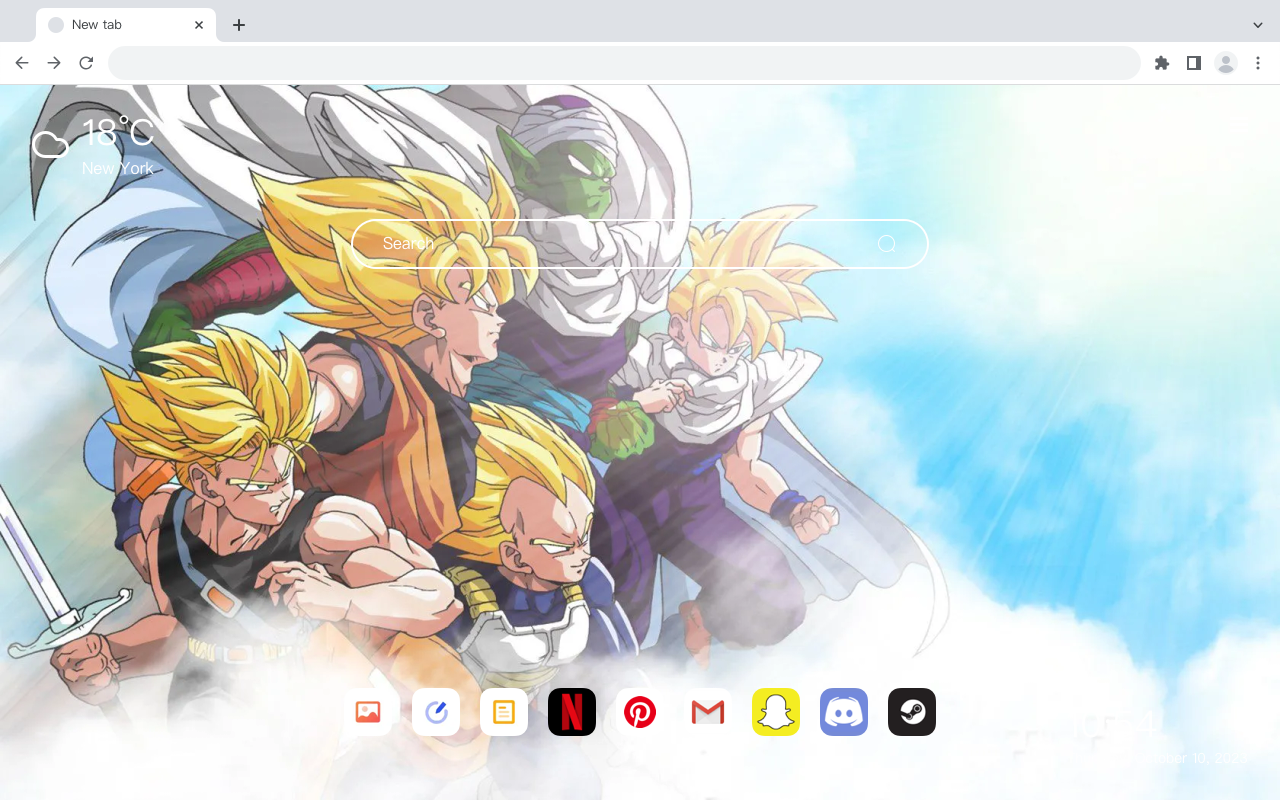Click the 18°C temperature reading
Image resolution: width=1280 pixels, height=800 pixels.
click(x=118, y=132)
